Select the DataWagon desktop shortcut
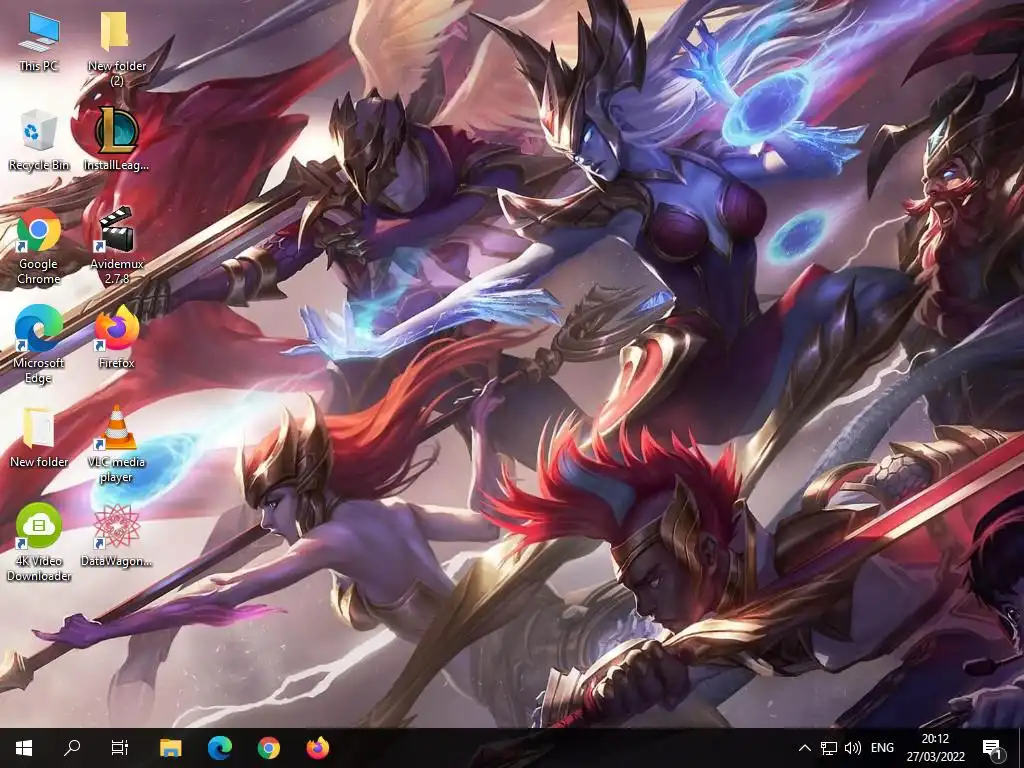Viewport: 1024px width, 768px height. [116, 536]
